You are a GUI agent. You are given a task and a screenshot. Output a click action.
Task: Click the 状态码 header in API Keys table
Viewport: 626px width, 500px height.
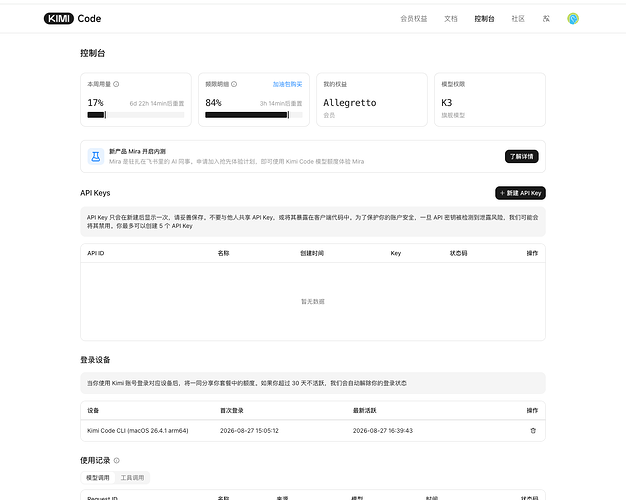(458, 253)
